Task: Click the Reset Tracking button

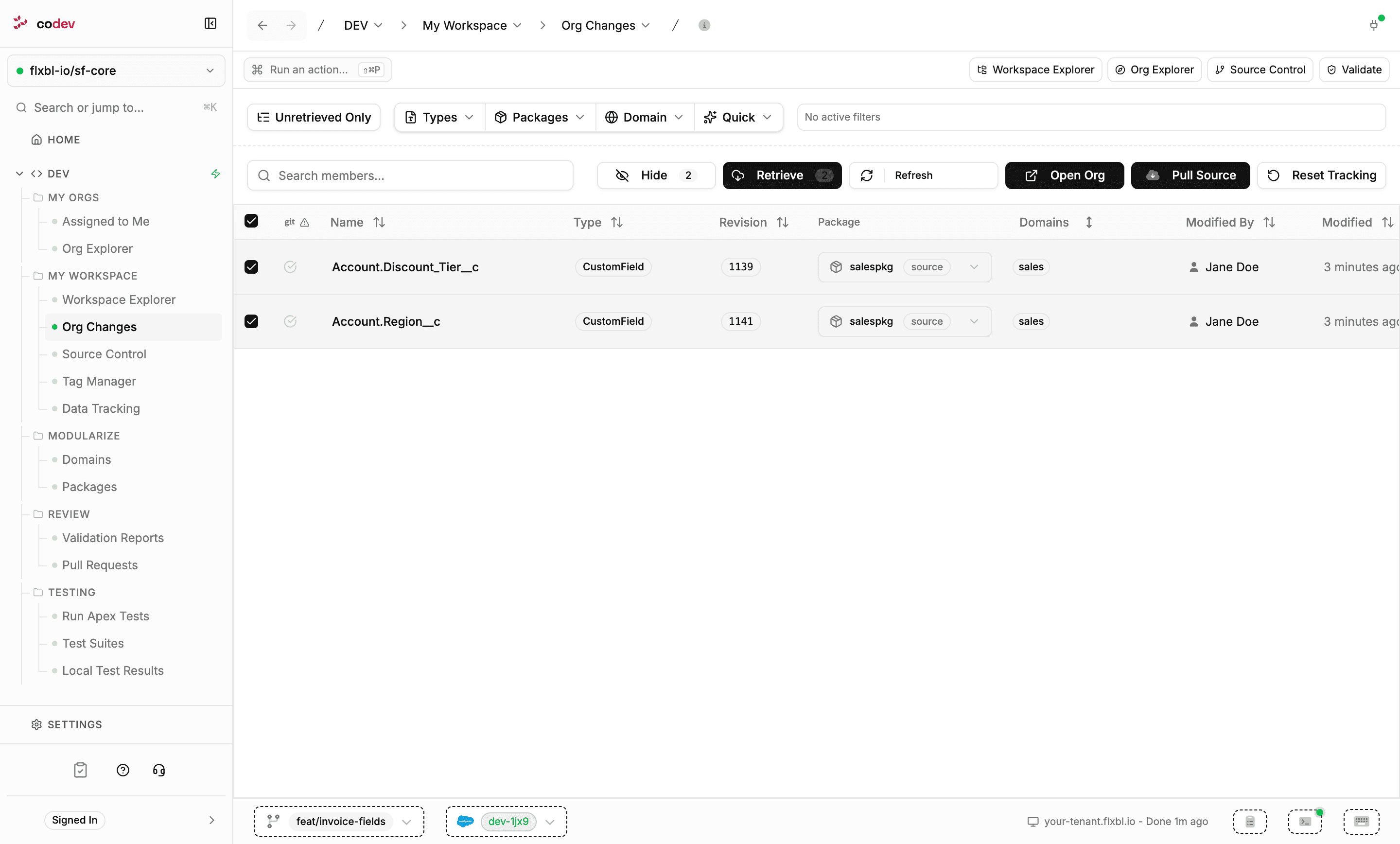Action: (1322, 175)
